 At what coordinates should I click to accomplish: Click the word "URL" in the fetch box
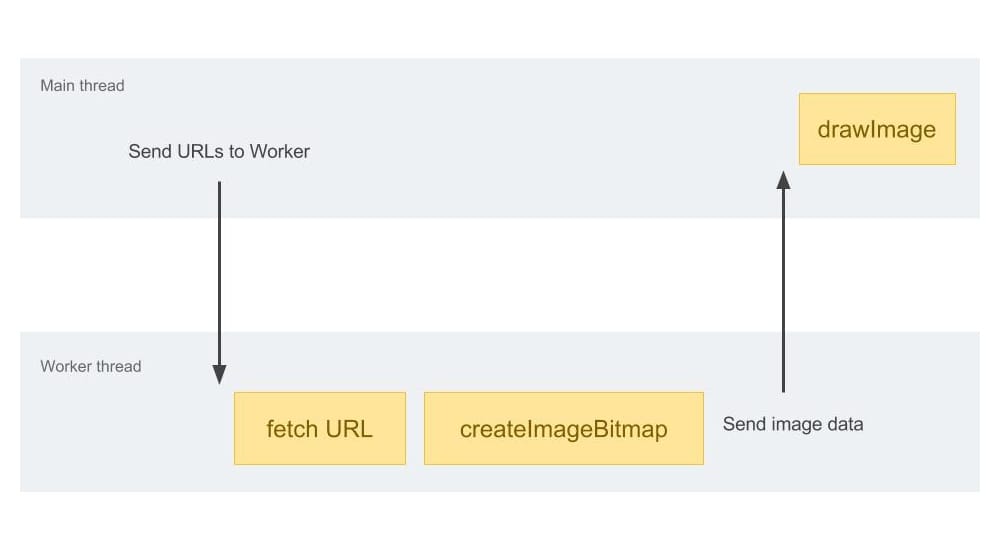[x=348, y=429]
